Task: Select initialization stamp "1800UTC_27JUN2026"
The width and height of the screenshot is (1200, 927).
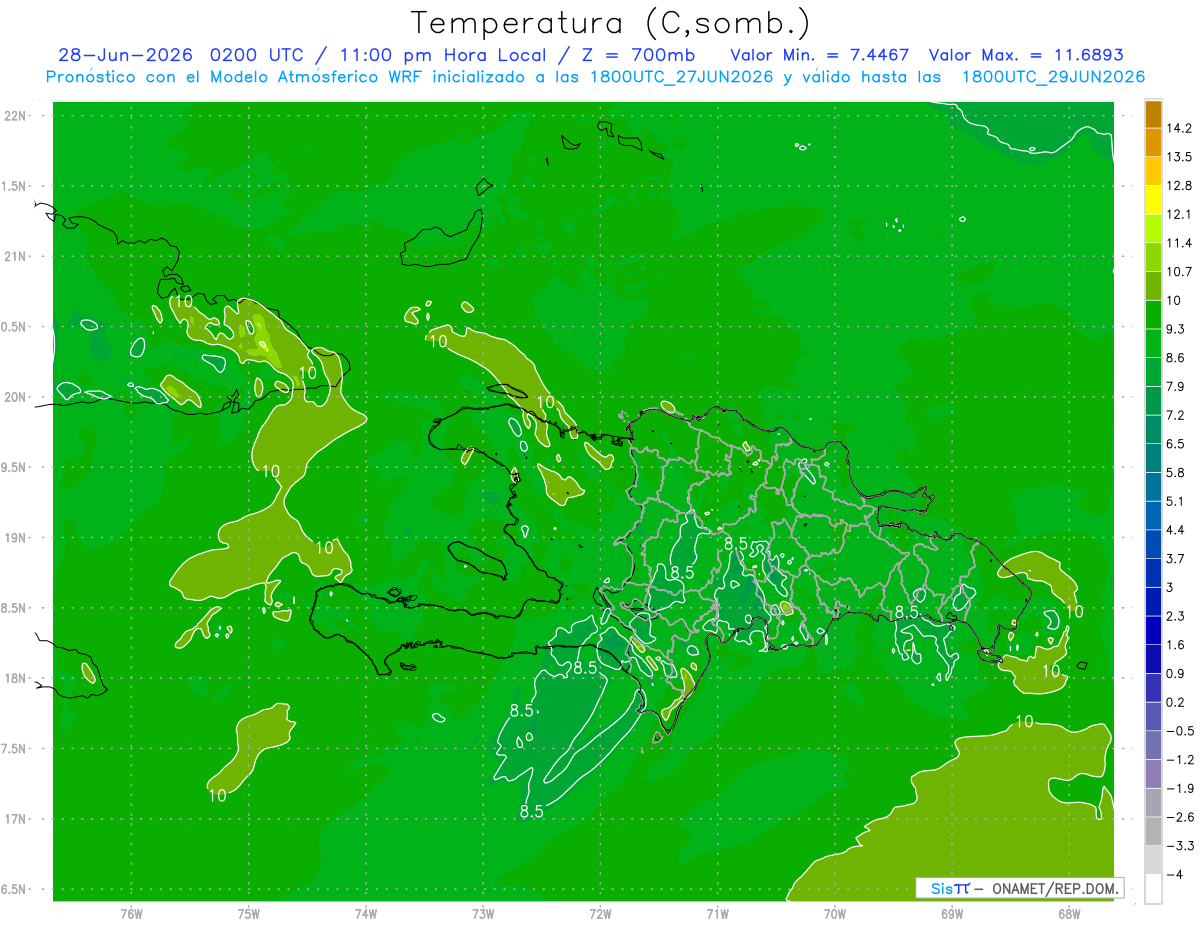Action: point(680,77)
